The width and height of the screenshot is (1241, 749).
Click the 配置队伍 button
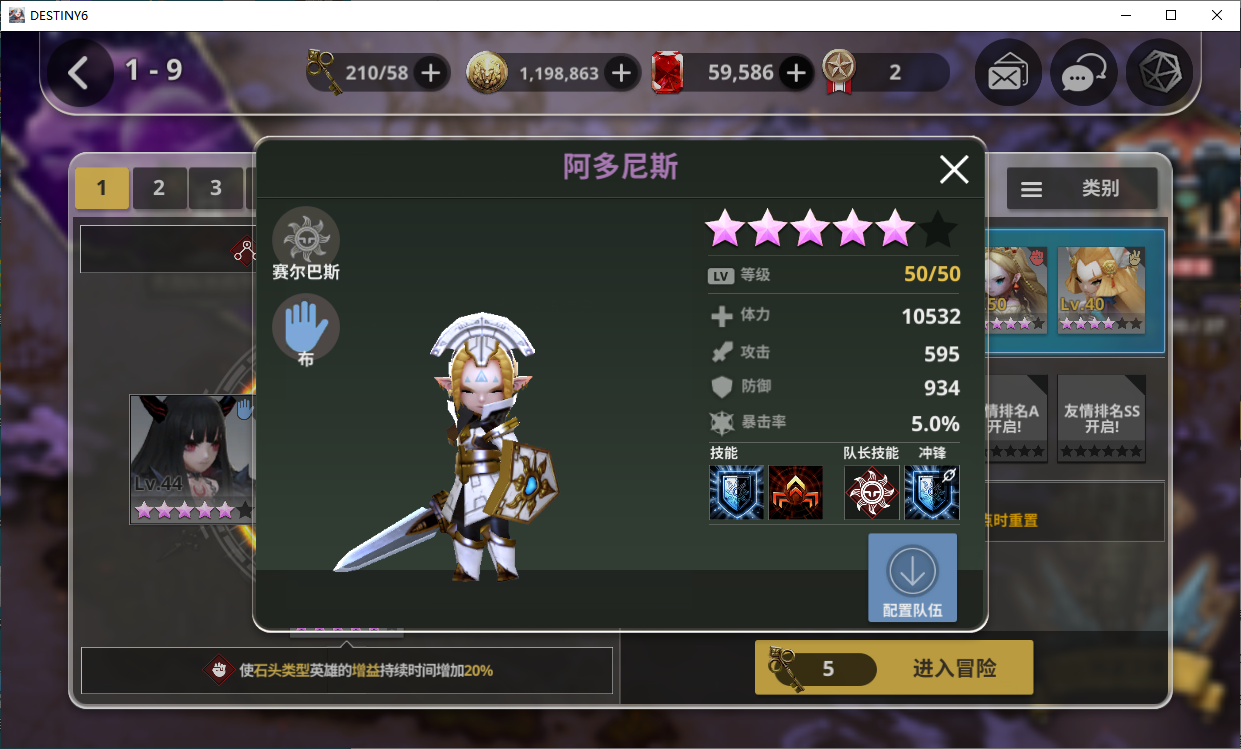912,578
